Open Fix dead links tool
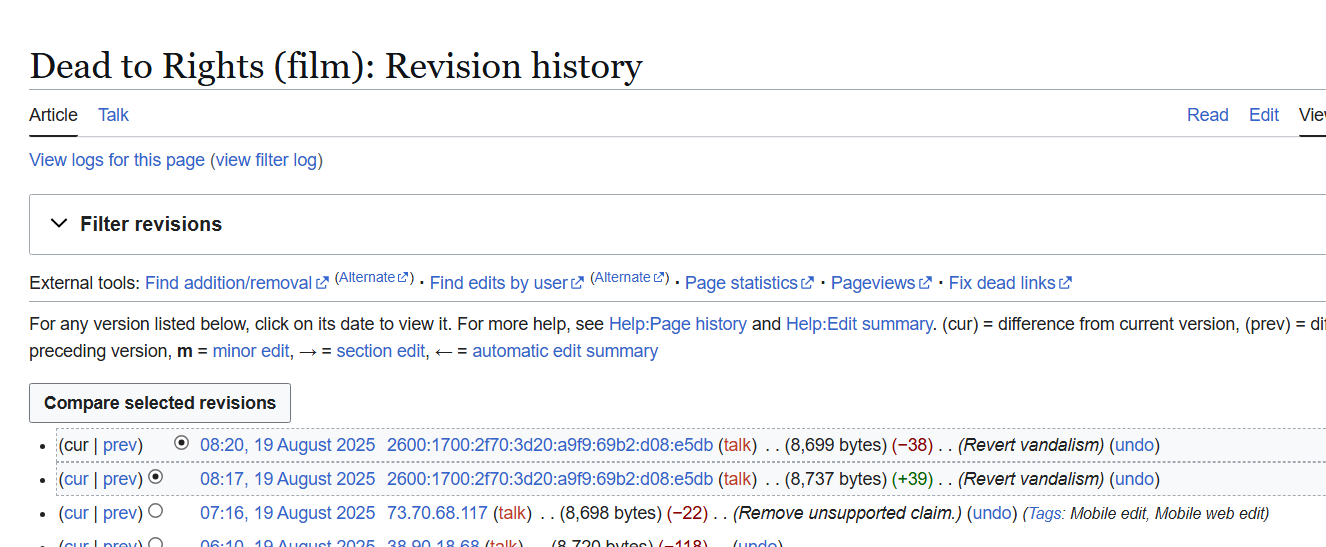Screen dimensions: 1326x547 (x=1010, y=283)
